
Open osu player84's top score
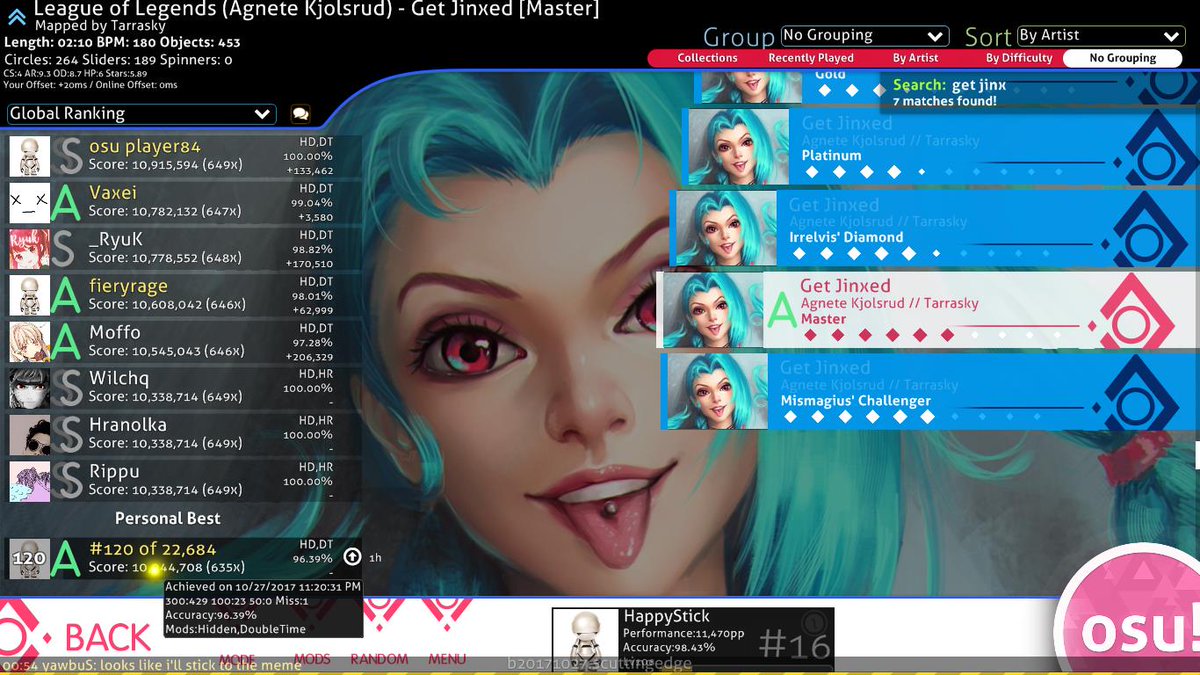tap(185, 157)
